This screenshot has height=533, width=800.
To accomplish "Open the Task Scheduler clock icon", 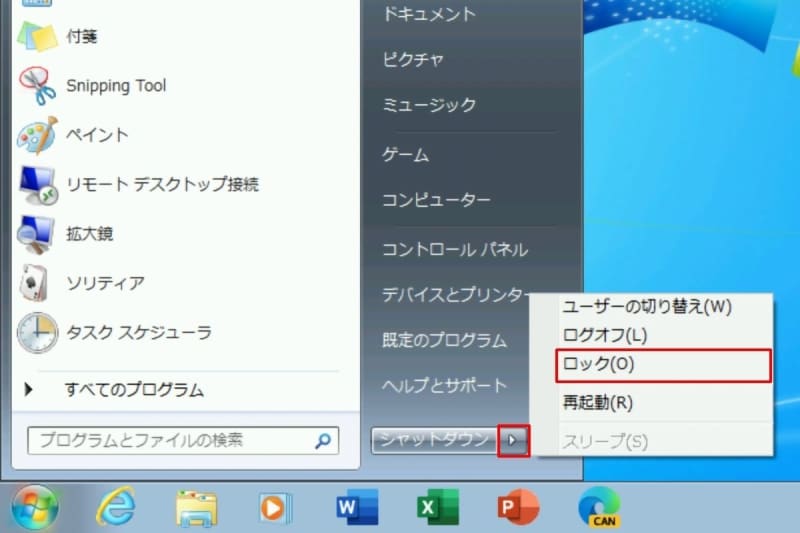I will [37, 333].
